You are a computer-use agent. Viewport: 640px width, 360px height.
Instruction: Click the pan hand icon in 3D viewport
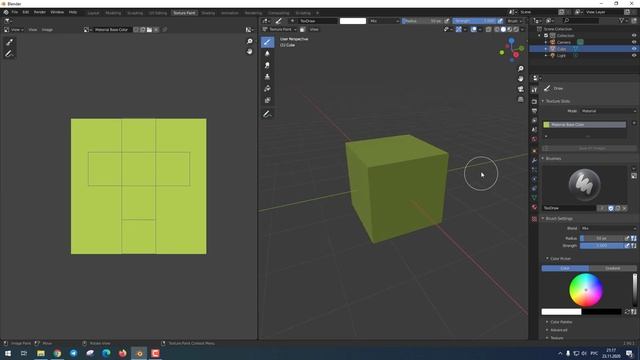[x=520, y=79]
